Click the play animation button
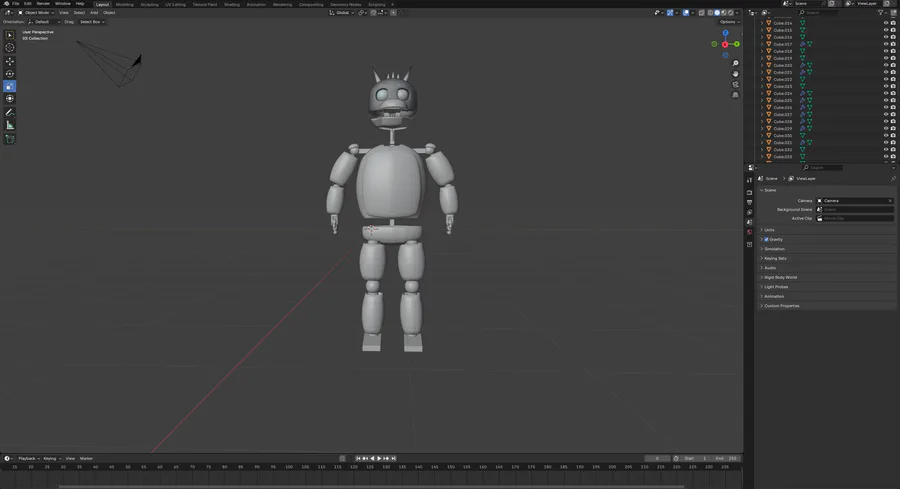This screenshot has height=489, width=900. click(379, 459)
